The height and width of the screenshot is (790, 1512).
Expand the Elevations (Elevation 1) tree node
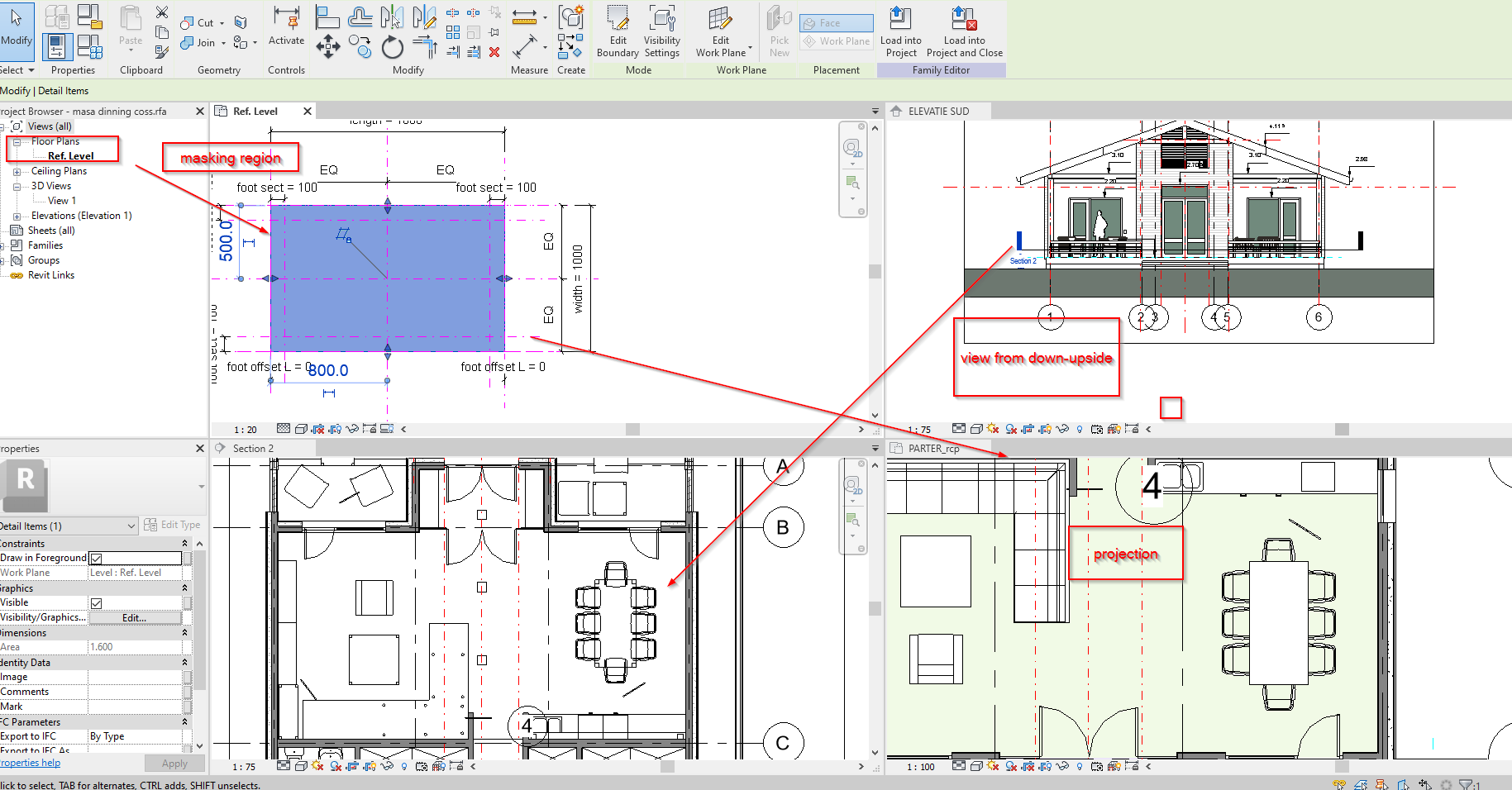pyautogui.click(x=18, y=215)
